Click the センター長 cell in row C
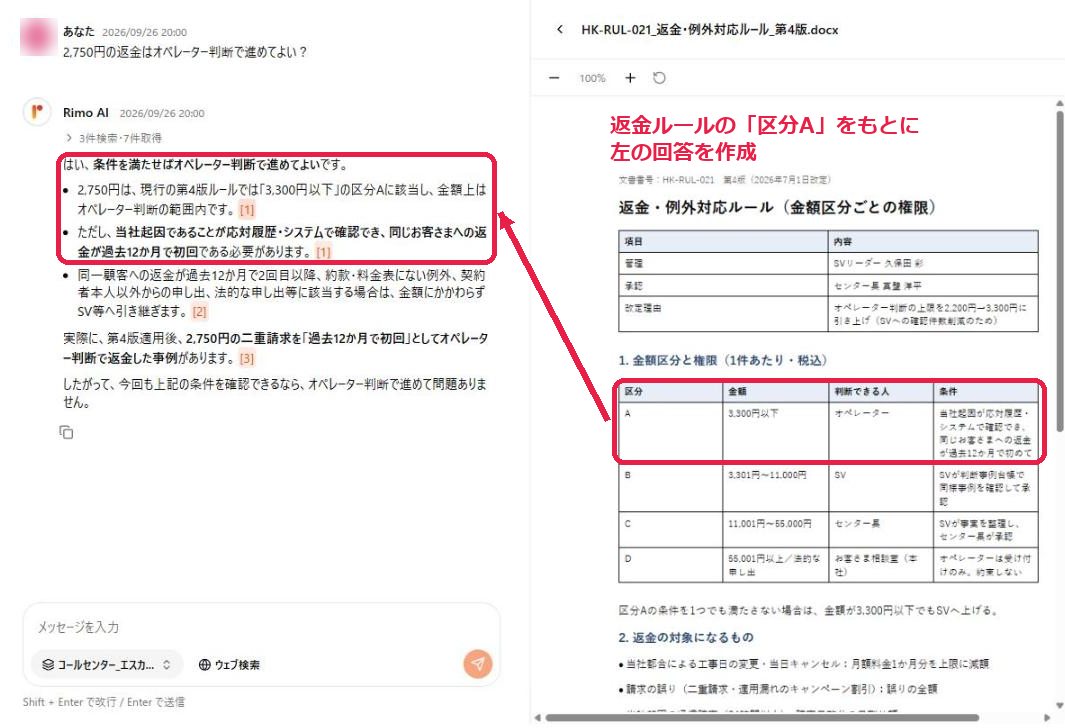 point(881,530)
